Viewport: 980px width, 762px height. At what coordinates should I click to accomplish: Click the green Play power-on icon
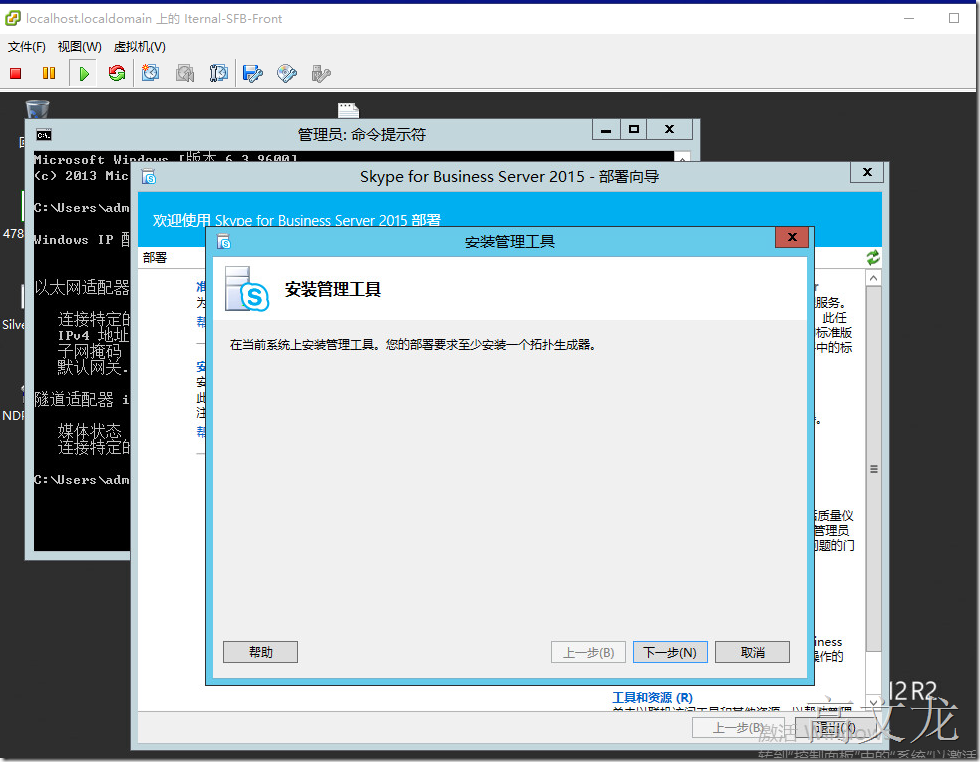click(84, 74)
